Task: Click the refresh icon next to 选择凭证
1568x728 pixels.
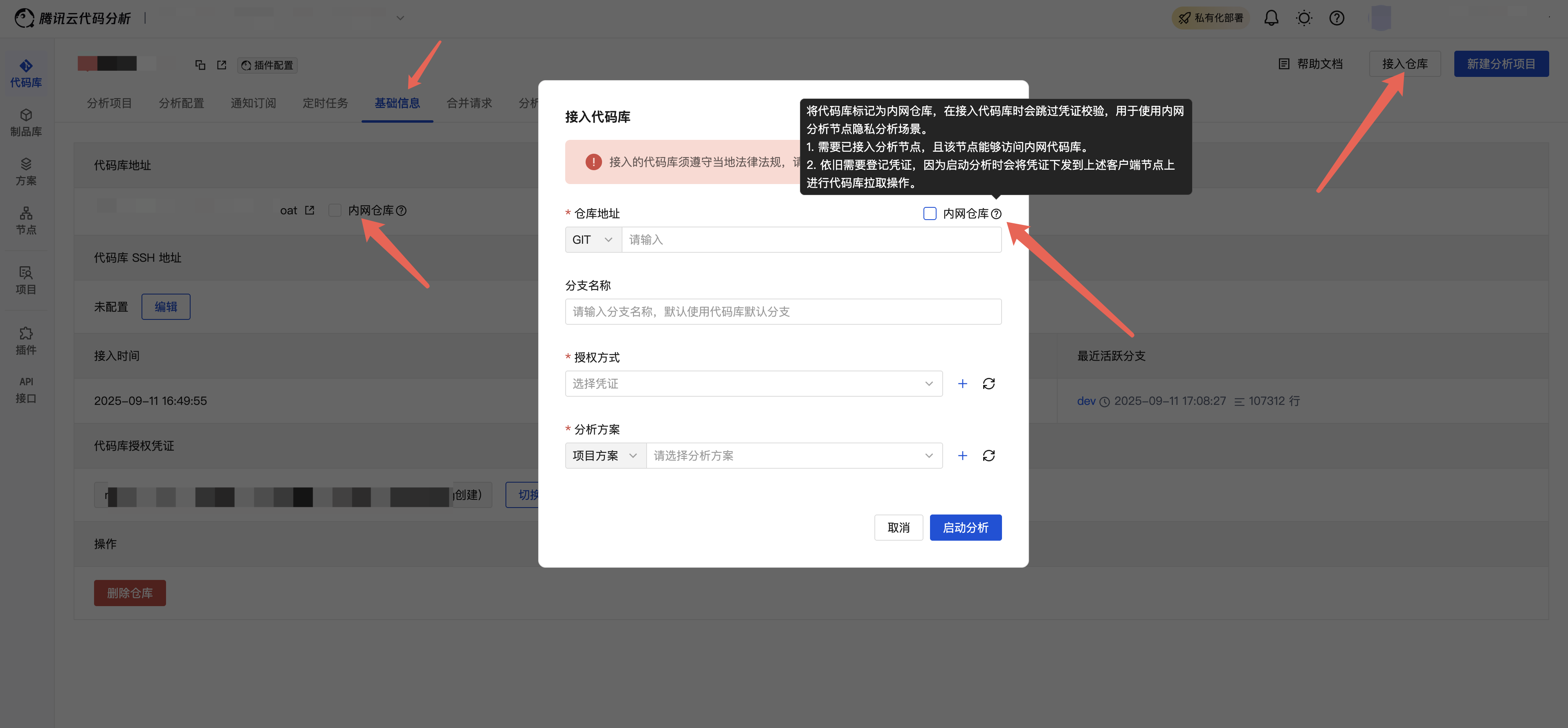Action: [x=988, y=384]
